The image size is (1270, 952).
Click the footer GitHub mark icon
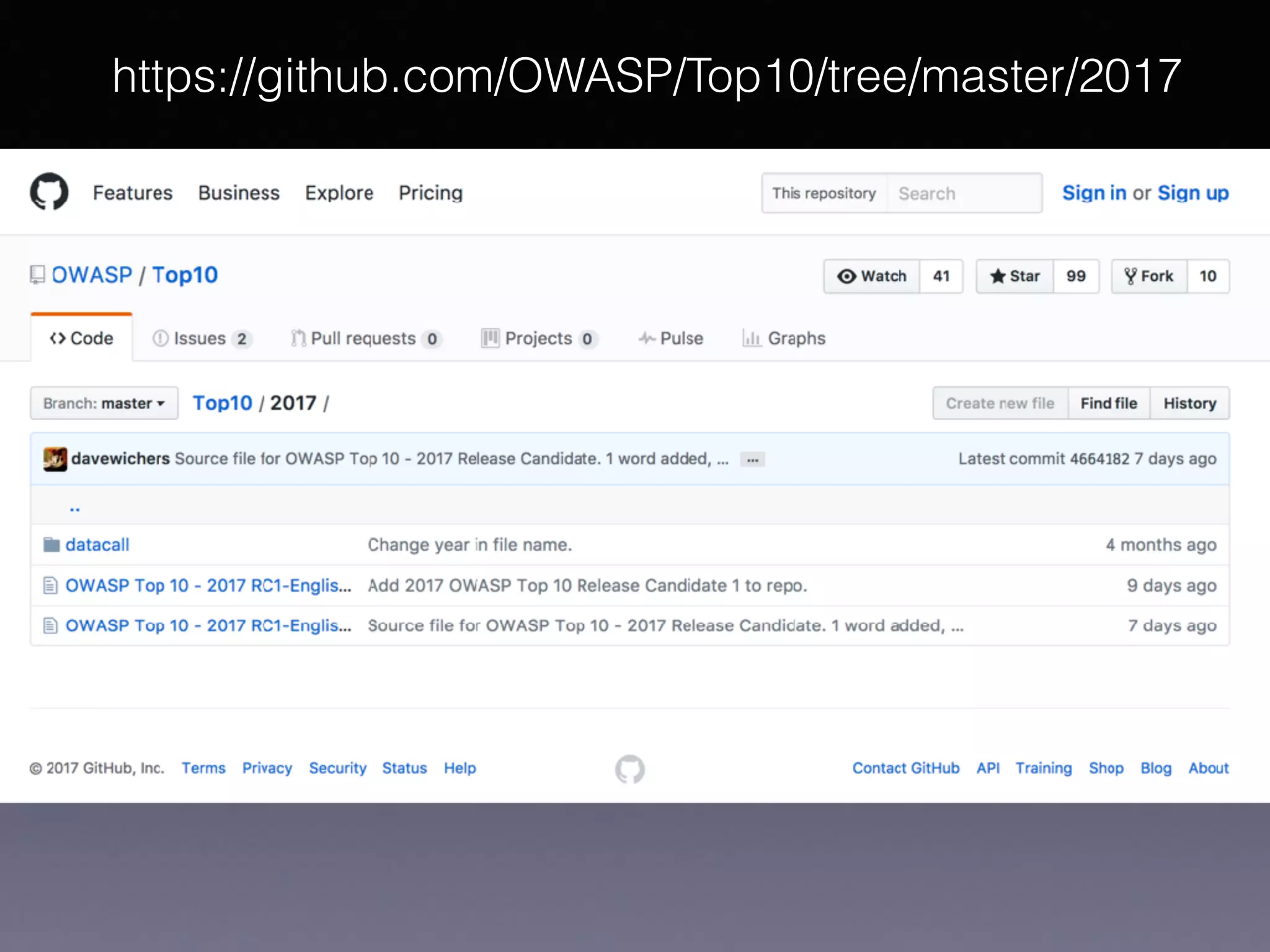pyautogui.click(x=630, y=769)
